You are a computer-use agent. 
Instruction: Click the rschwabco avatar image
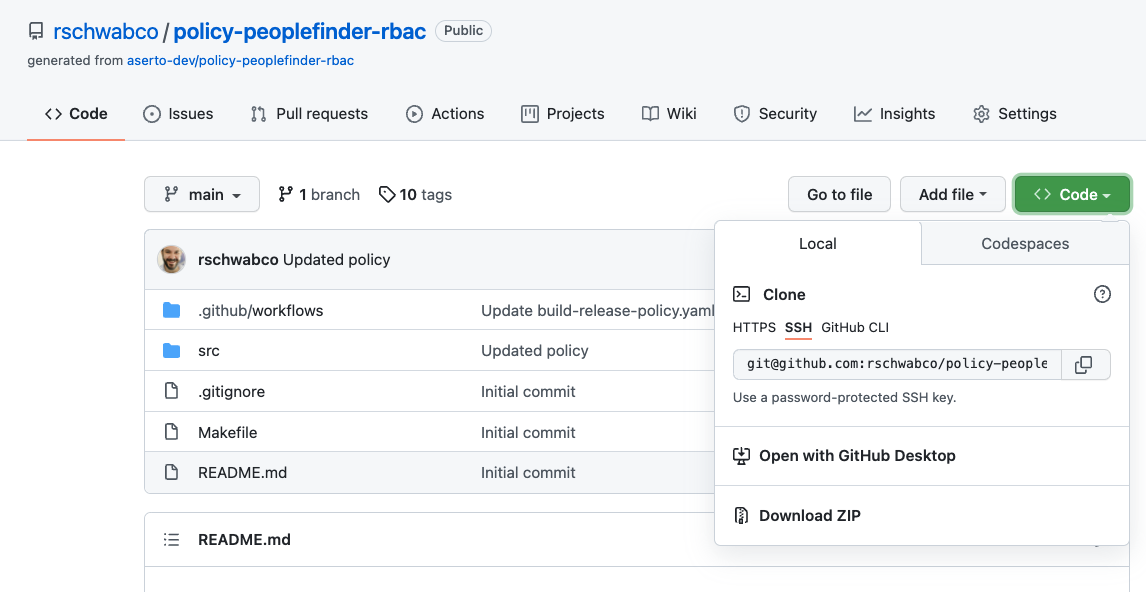pyautogui.click(x=172, y=260)
